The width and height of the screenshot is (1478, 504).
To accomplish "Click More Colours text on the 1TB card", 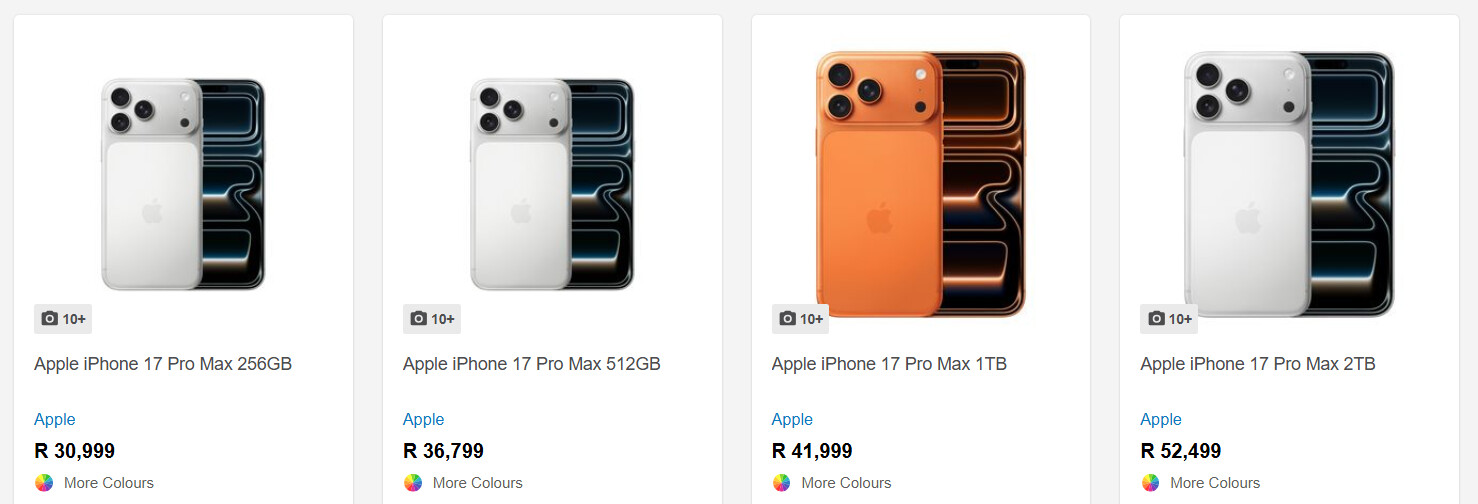I will (846, 483).
